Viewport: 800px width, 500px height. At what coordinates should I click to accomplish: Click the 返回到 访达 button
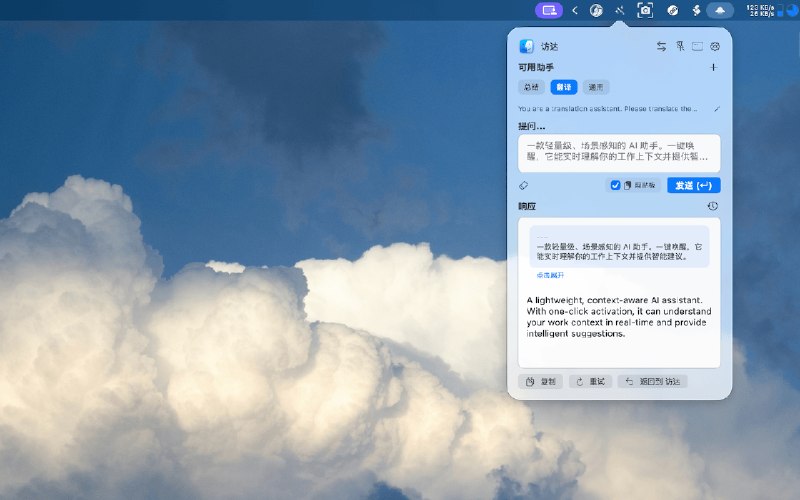pos(653,382)
